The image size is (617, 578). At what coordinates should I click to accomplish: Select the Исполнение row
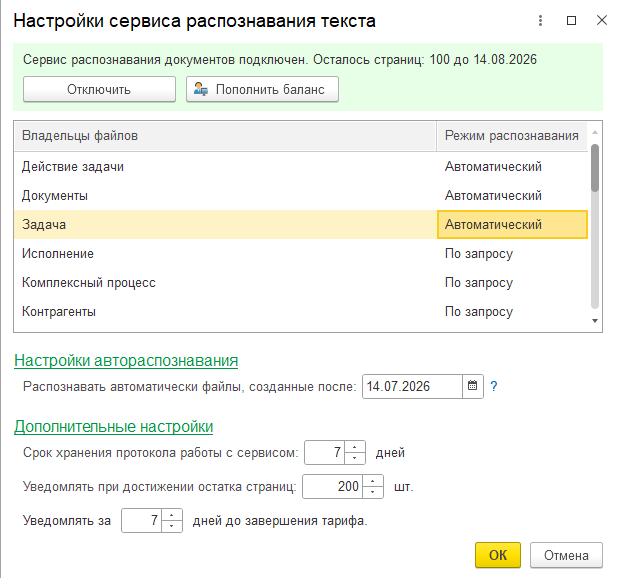tap(301, 254)
